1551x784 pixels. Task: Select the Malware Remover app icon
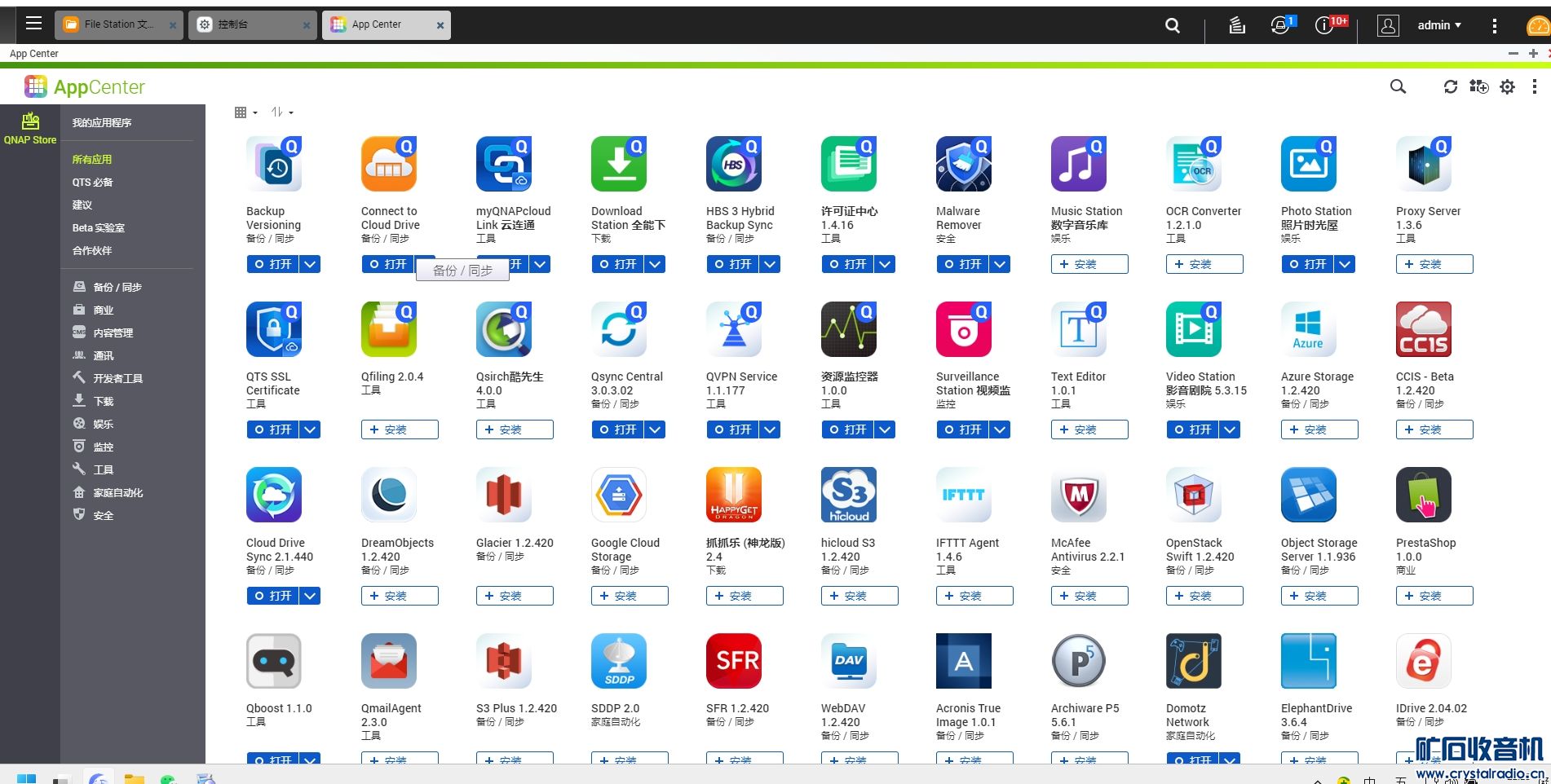click(964, 164)
